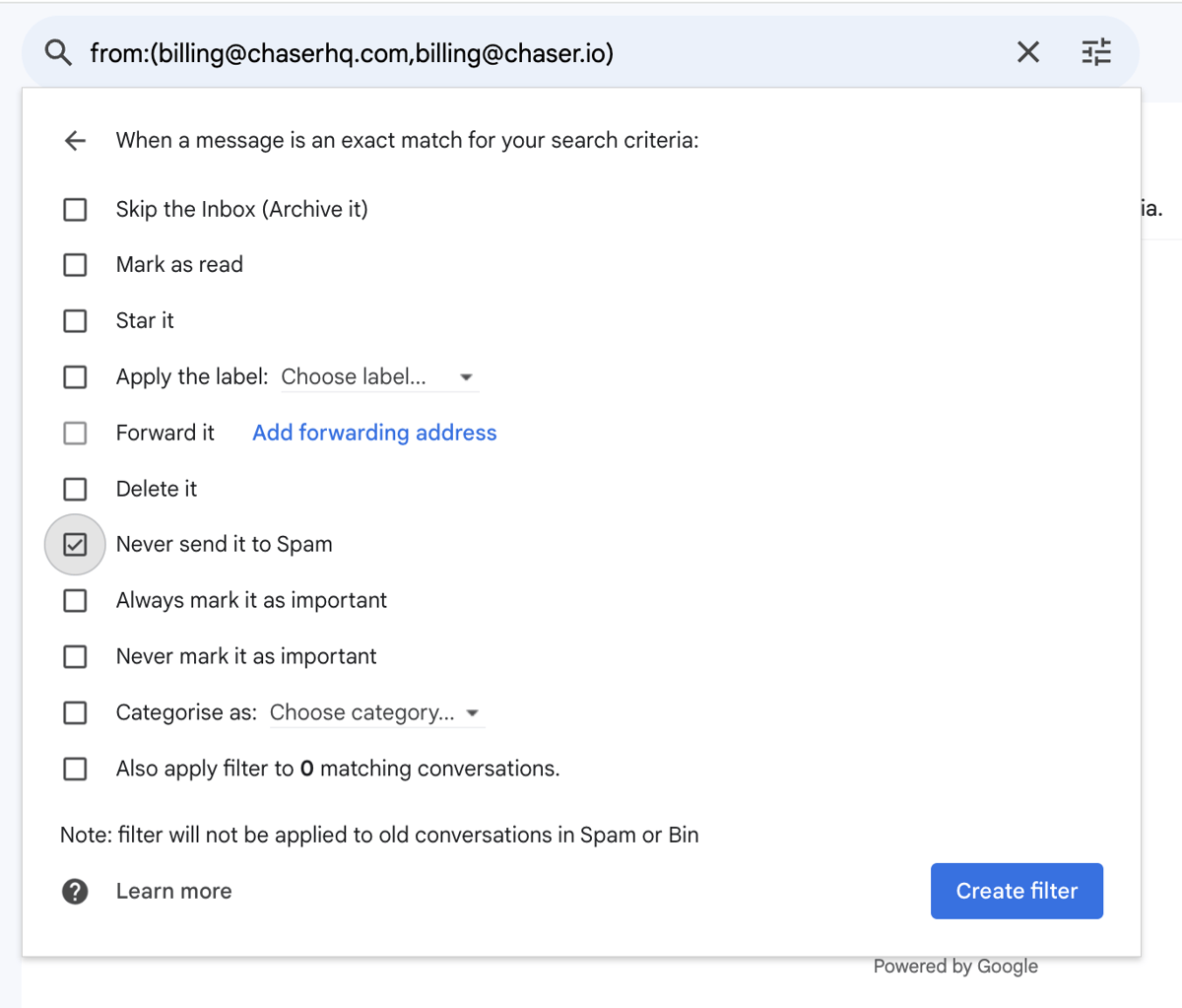Check the Mark as read option
This screenshot has height=1008, width=1182.
pos(75,264)
